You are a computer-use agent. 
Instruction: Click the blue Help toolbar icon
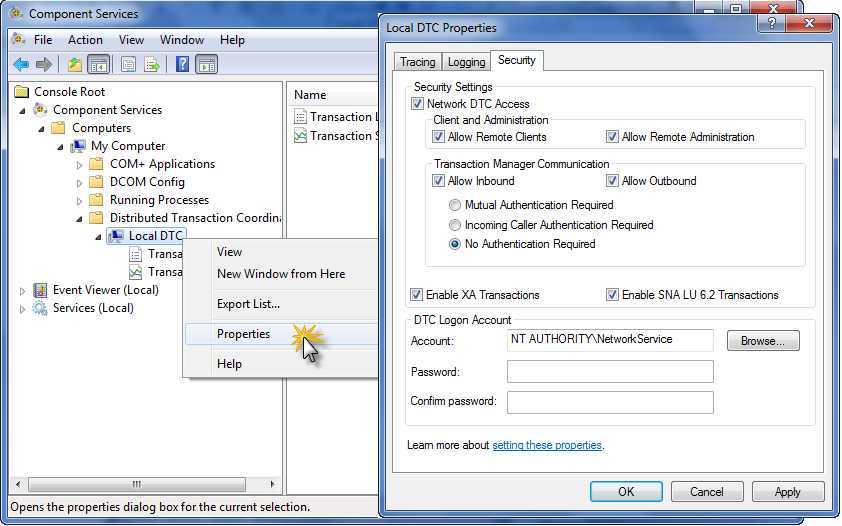(x=183, y=64)
